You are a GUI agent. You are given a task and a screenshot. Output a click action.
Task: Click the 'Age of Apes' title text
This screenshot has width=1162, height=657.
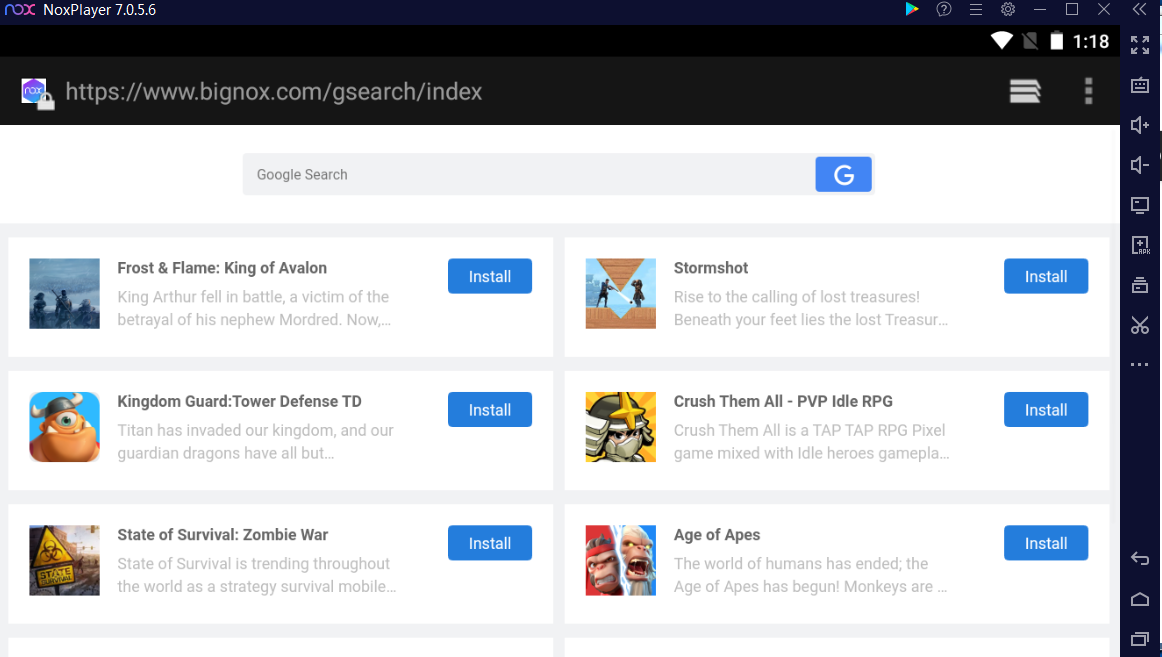717,535
